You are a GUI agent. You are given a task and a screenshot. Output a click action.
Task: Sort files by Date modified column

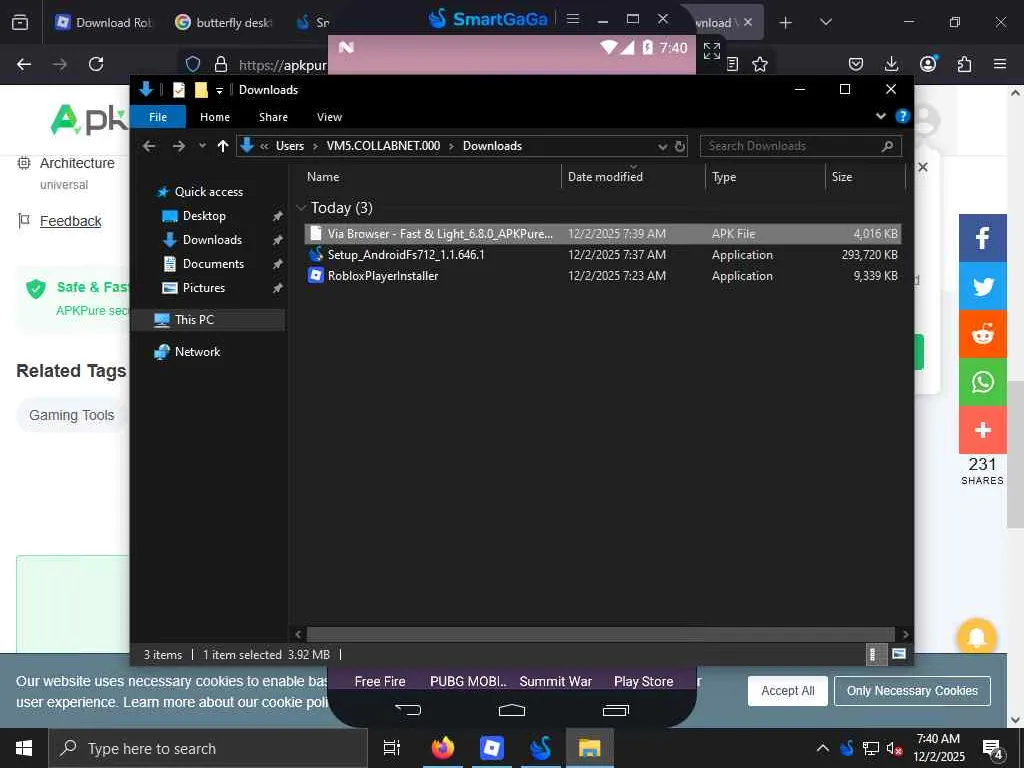pyautogui.click(x=605, y=177)
